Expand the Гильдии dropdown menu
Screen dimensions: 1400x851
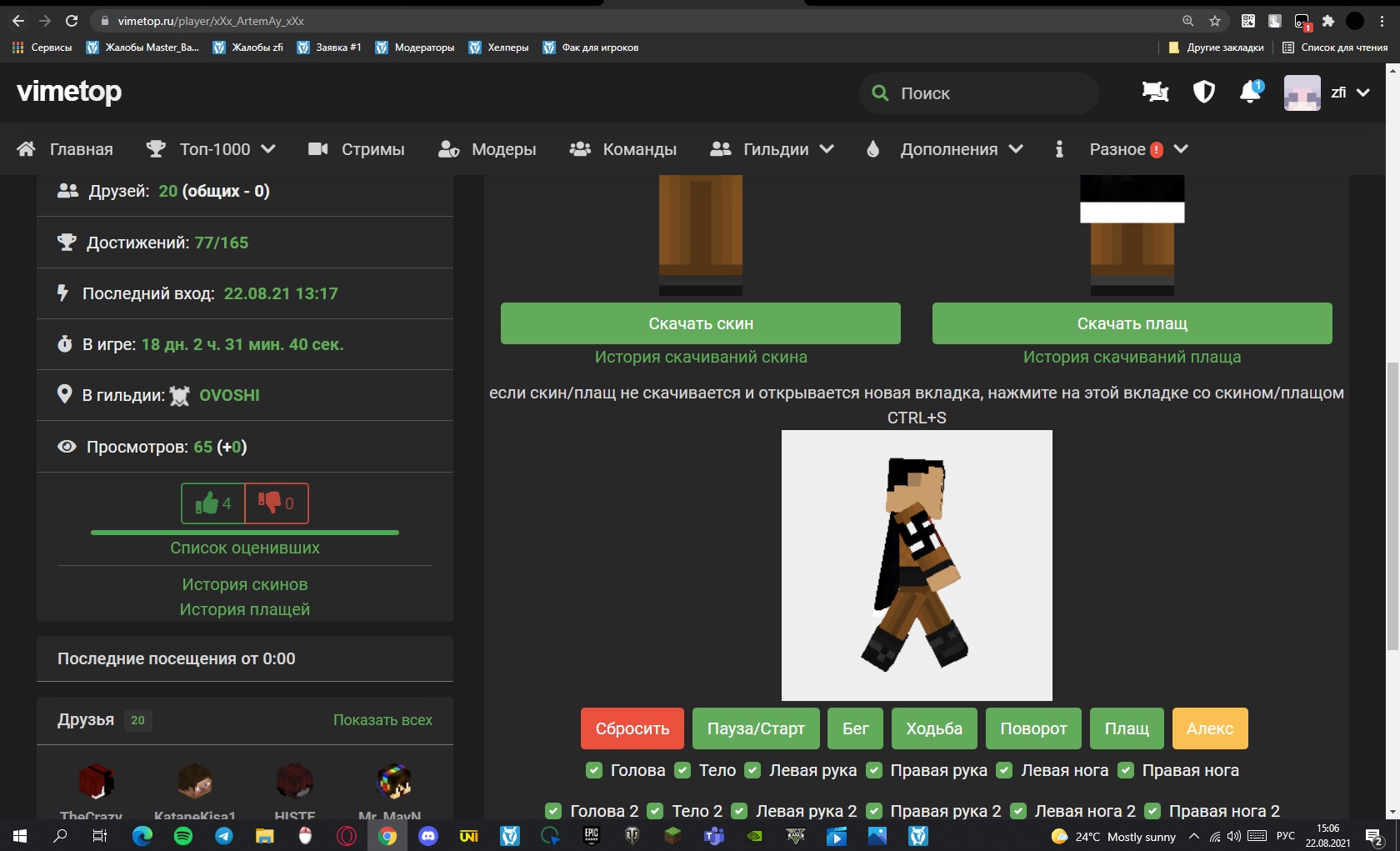(772, 149)
